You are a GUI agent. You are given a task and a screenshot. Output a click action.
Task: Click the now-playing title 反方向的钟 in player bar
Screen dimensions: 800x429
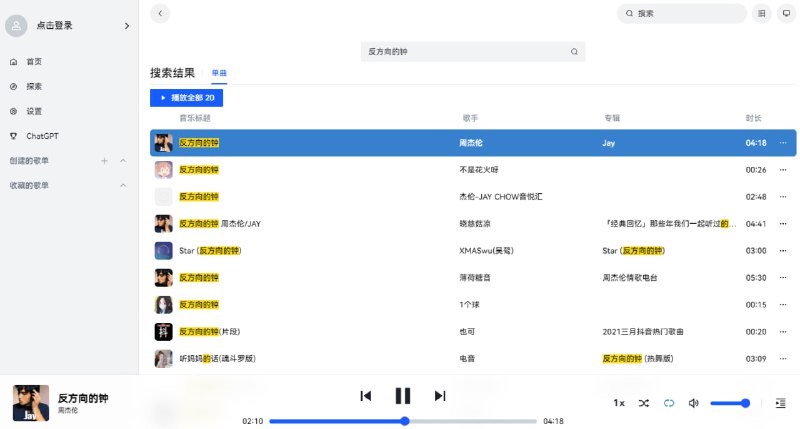(x=83, y=398)
